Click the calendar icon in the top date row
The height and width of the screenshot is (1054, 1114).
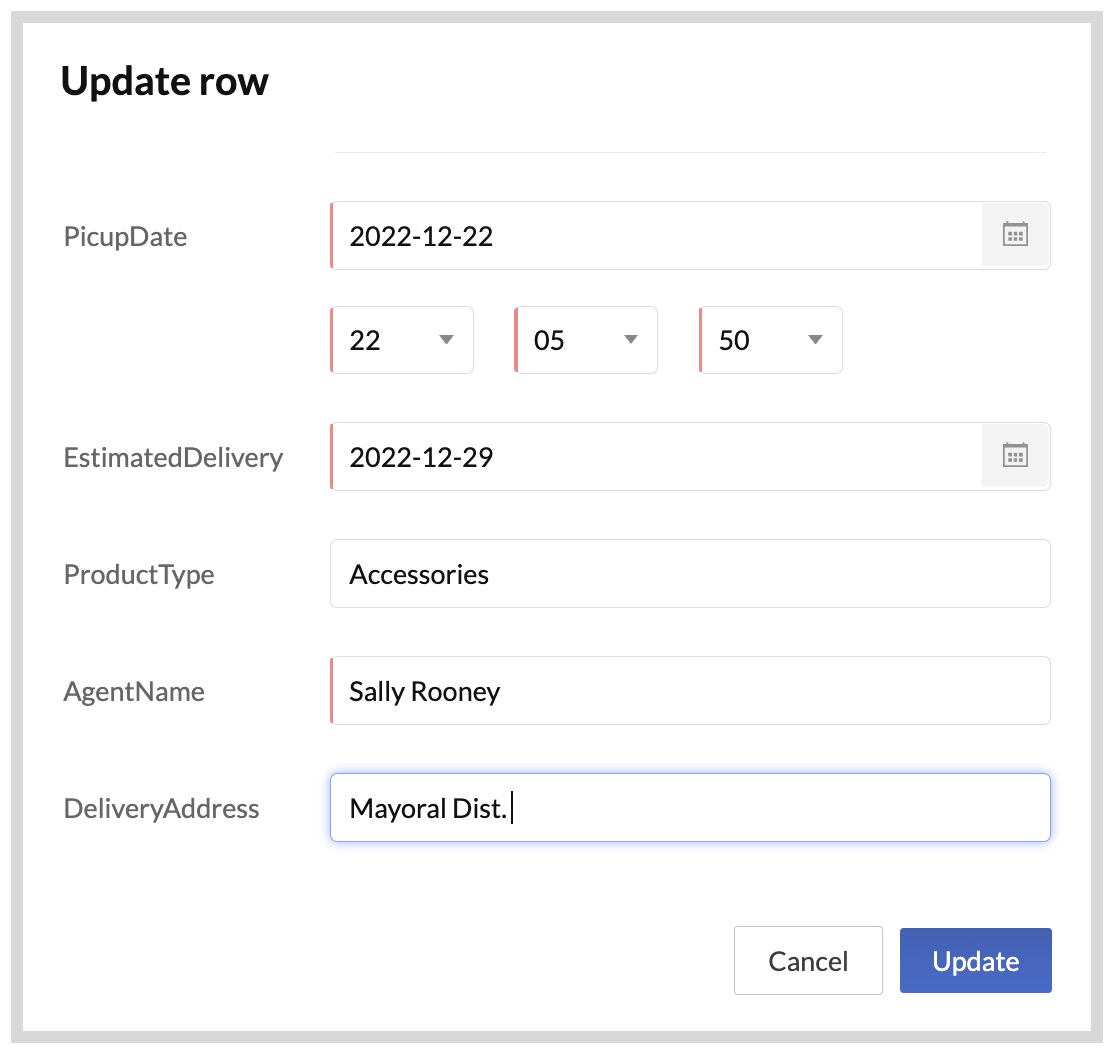click(1015, 235)
